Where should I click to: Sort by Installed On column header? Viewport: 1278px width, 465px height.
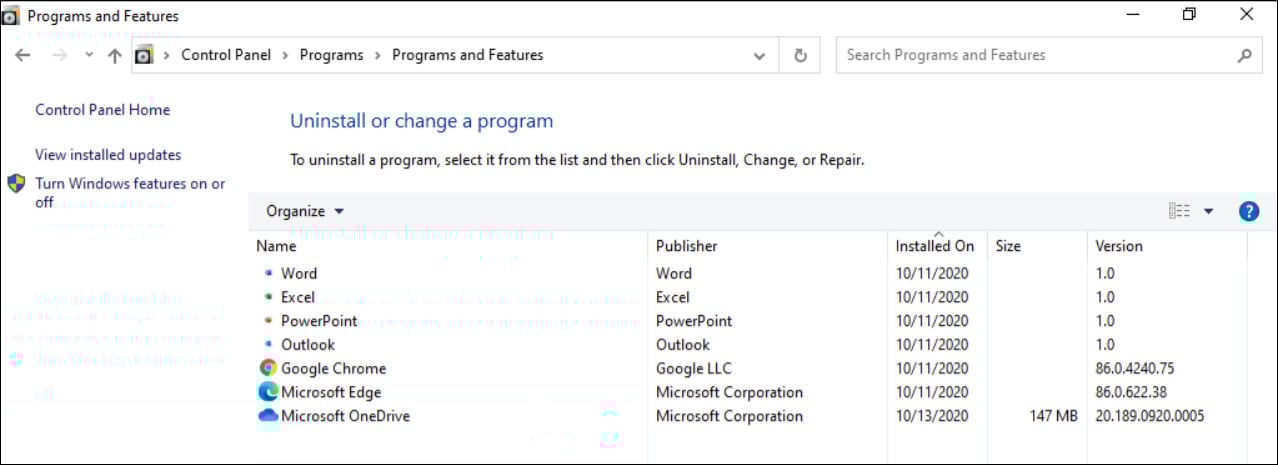coord(937,246)
